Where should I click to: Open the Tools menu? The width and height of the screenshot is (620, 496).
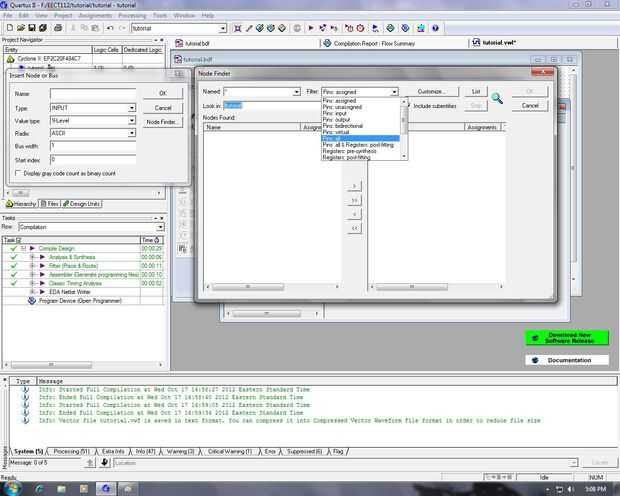[160, 15]
